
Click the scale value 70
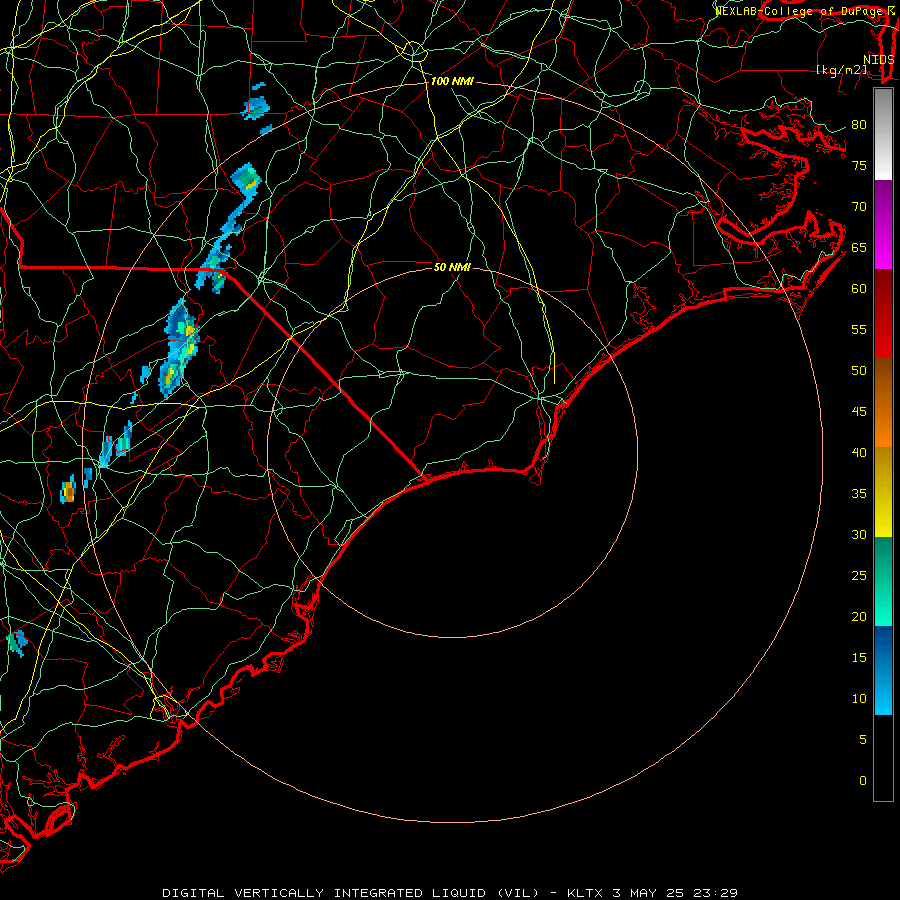(x=859, y=207)
